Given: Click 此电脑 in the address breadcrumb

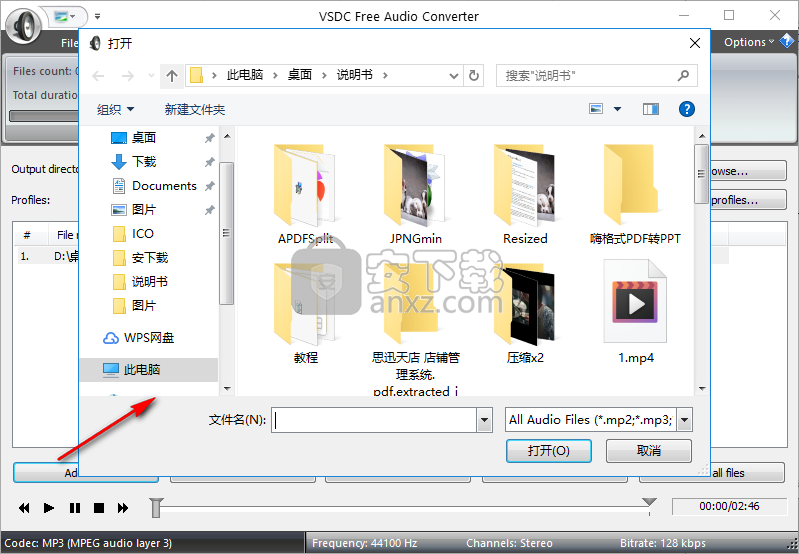Looking at the screenshot, I should coord(245,75).
